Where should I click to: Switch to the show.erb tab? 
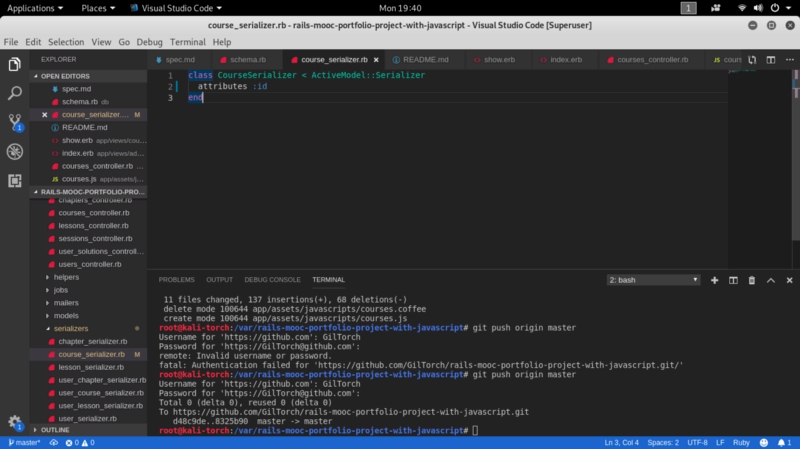499,60
